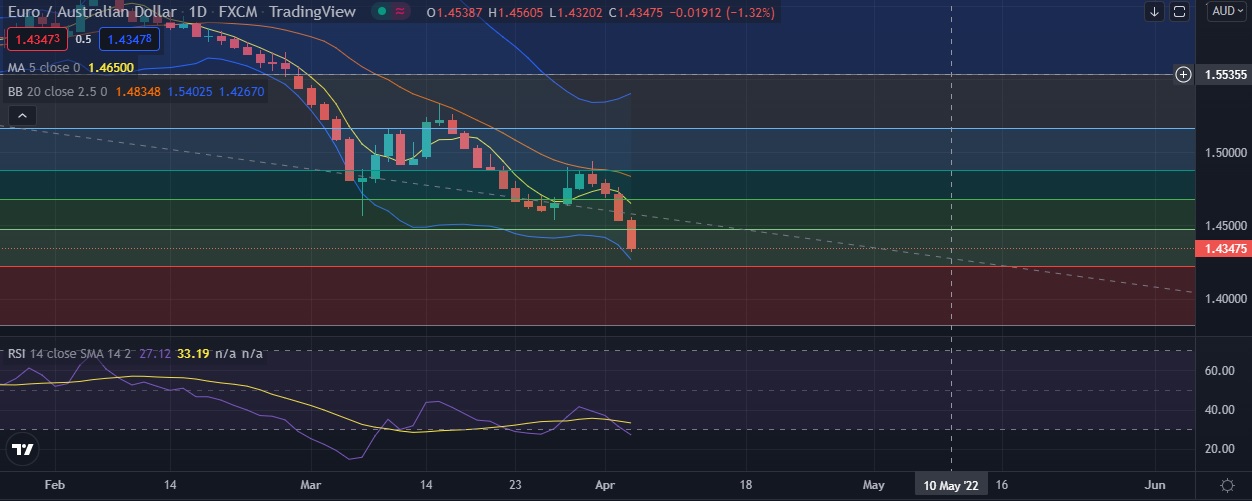Click the spread value 0.5
Screen dimensions: 1252x501
(x=83, y=39)
